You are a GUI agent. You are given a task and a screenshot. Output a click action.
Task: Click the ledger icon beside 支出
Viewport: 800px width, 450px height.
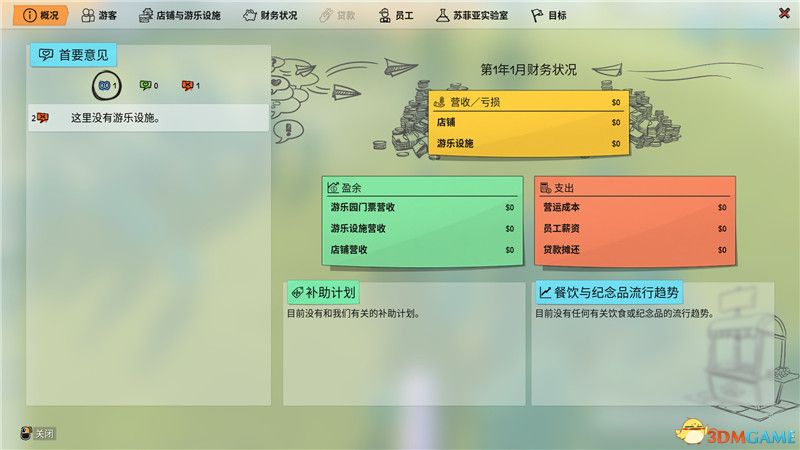click(x=545, y=188)
